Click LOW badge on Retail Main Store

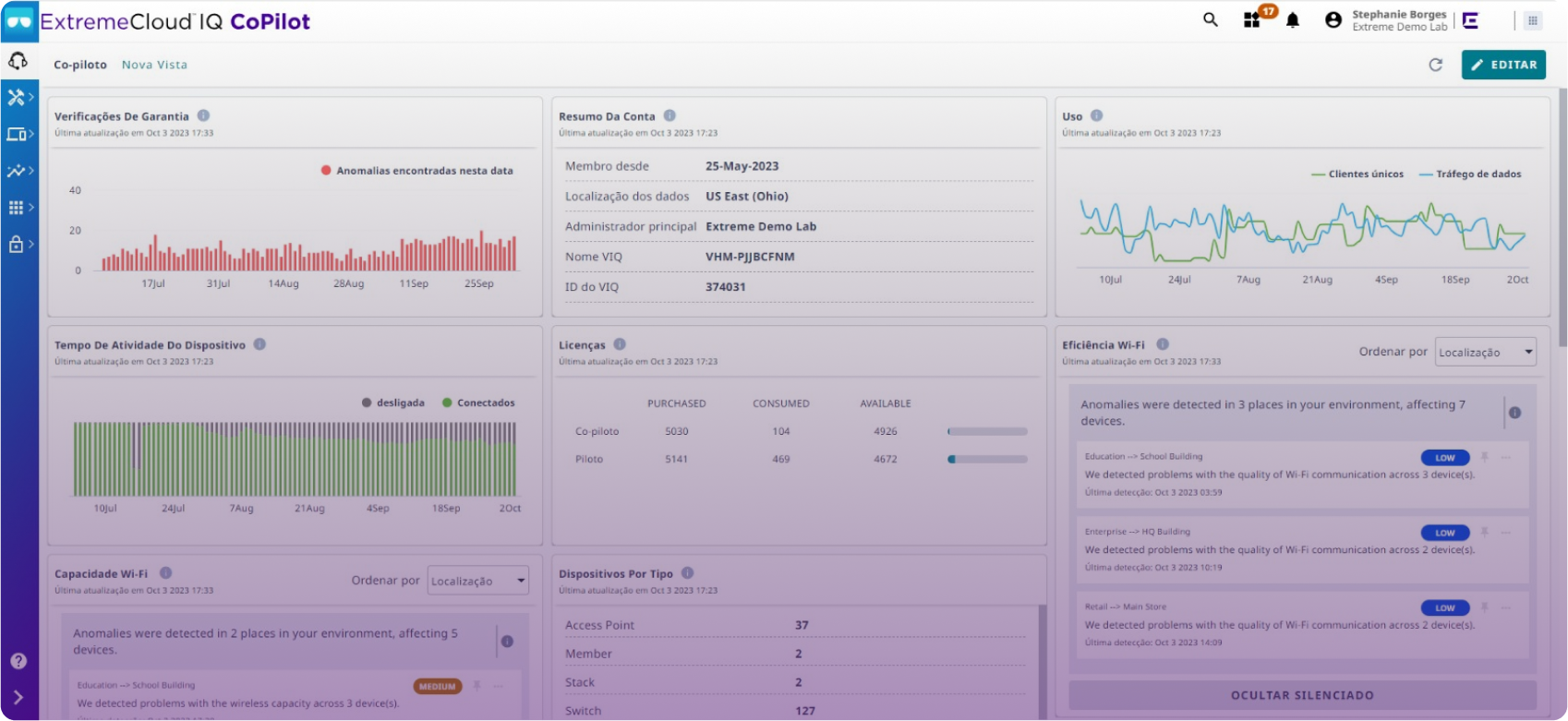point(1445,607)
